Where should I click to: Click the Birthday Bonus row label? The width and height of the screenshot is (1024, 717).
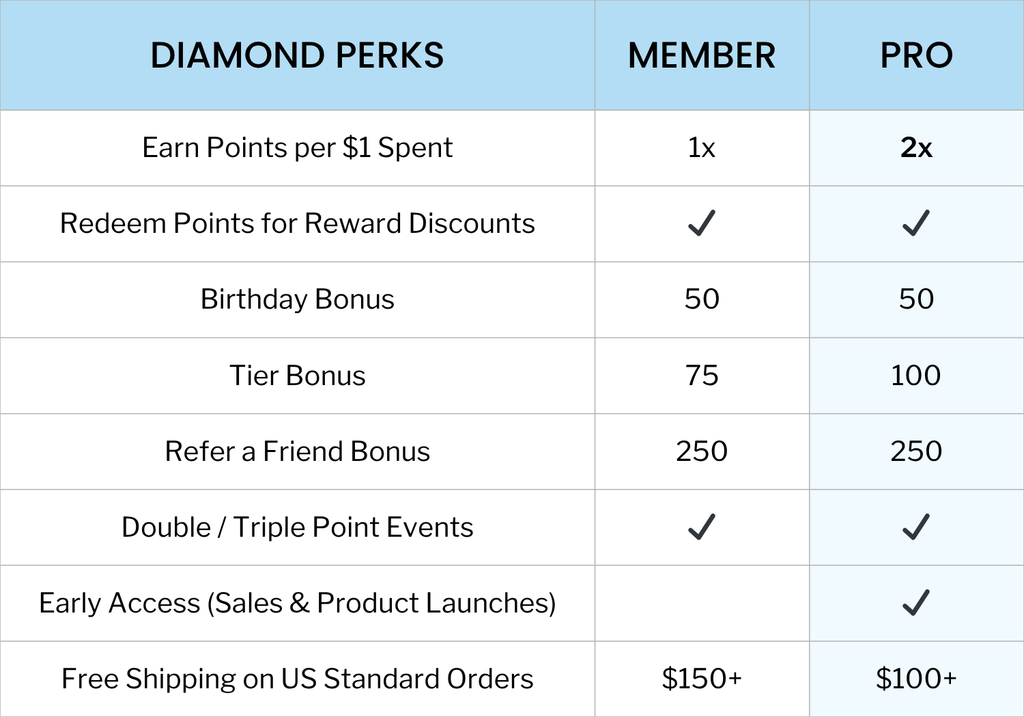(297, 299)
